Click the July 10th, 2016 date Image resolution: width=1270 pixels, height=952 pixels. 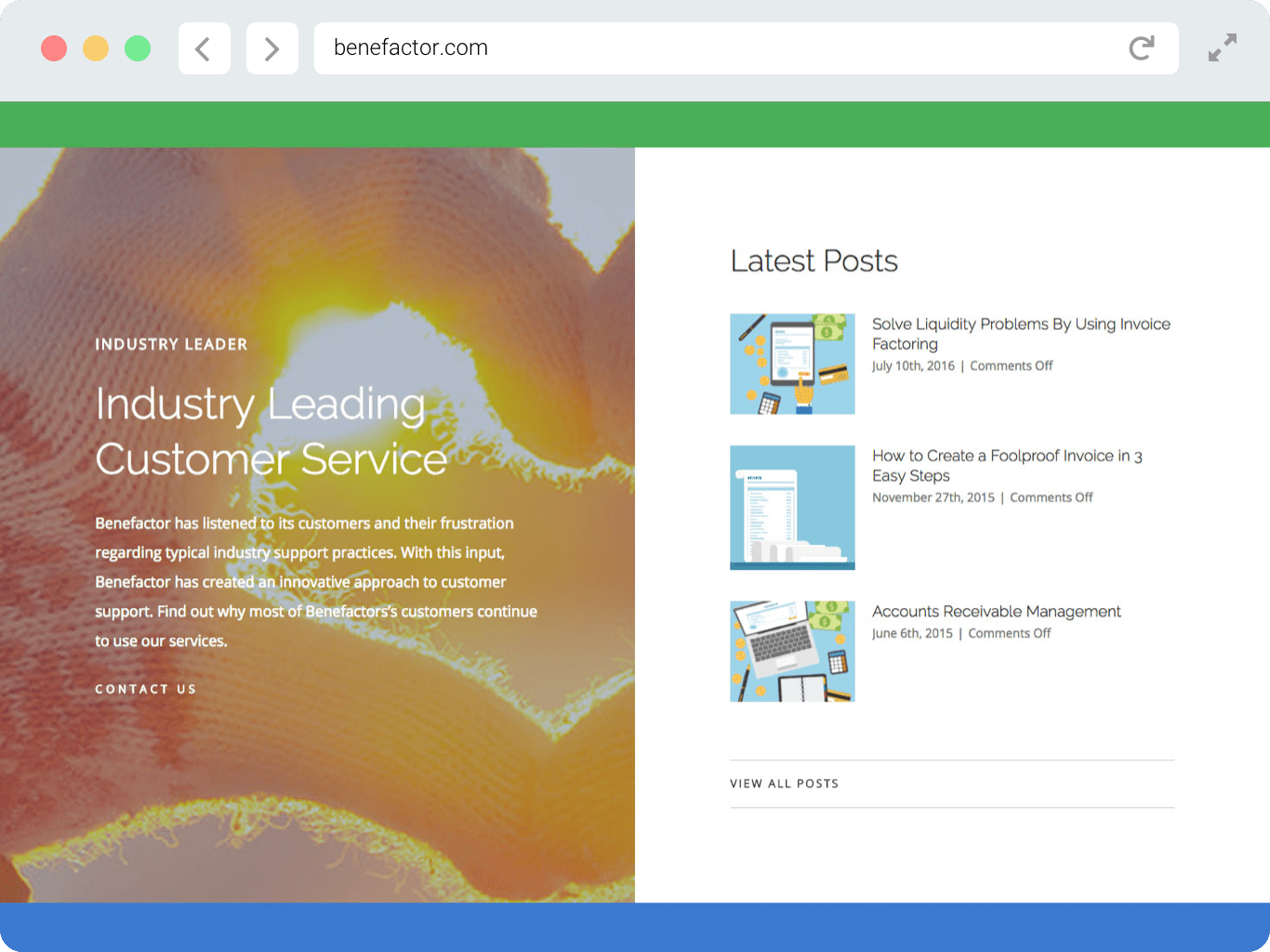[913, 366]
